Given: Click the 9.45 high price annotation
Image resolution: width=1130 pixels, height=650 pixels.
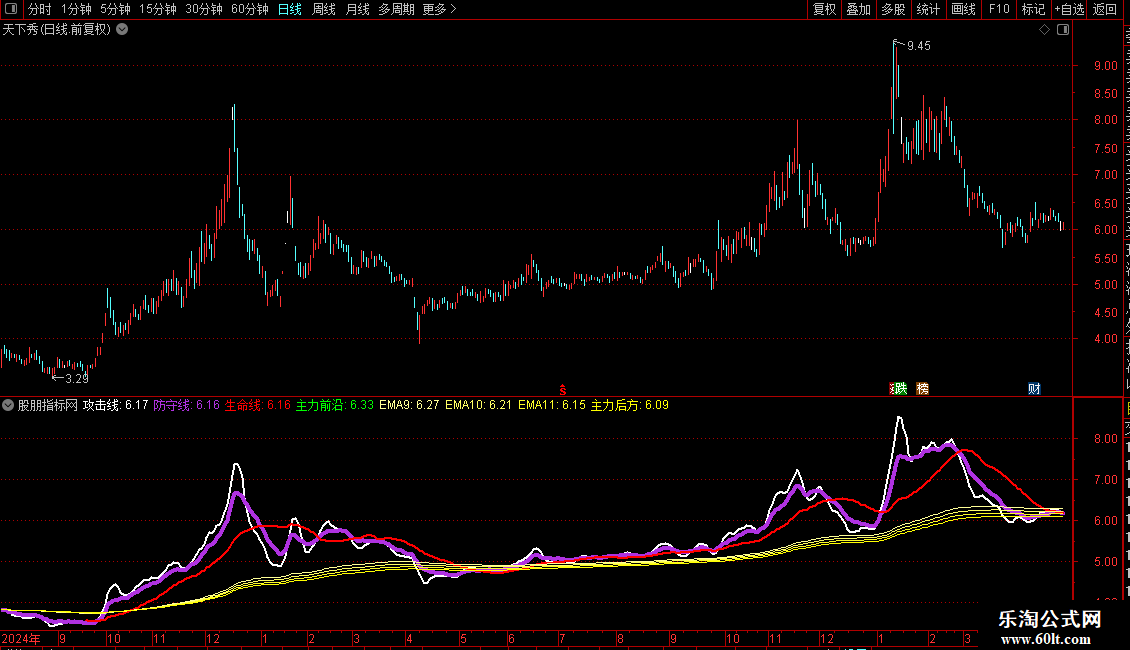Looking at the screenshot, I should (918, 46).
